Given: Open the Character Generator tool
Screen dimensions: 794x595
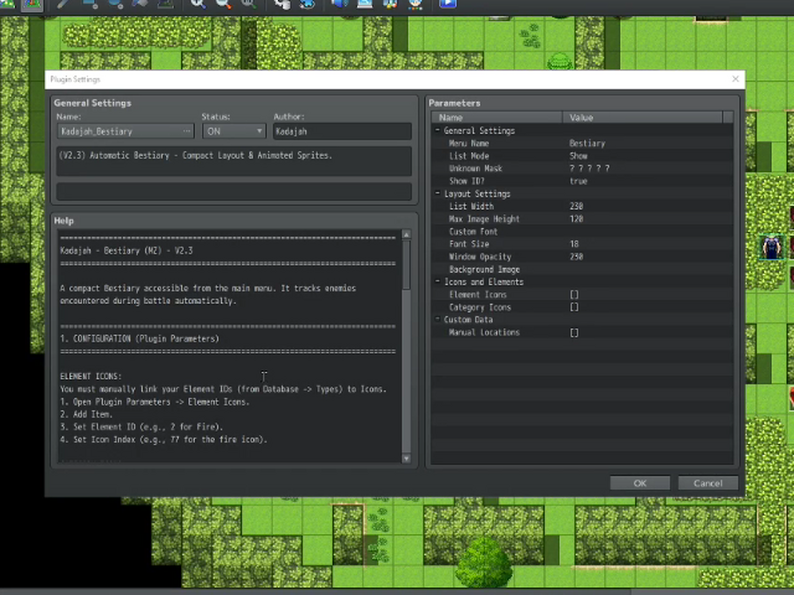Looking at the screenshot, I should [415, 4].
